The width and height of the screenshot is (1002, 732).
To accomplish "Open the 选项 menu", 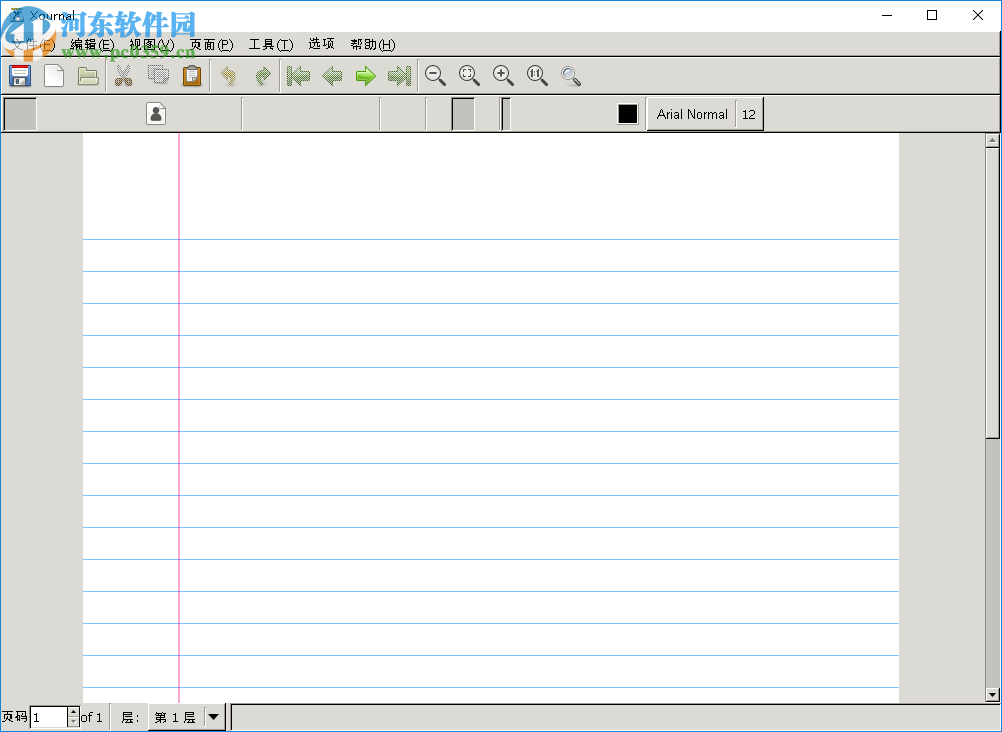I will point(321,43).
